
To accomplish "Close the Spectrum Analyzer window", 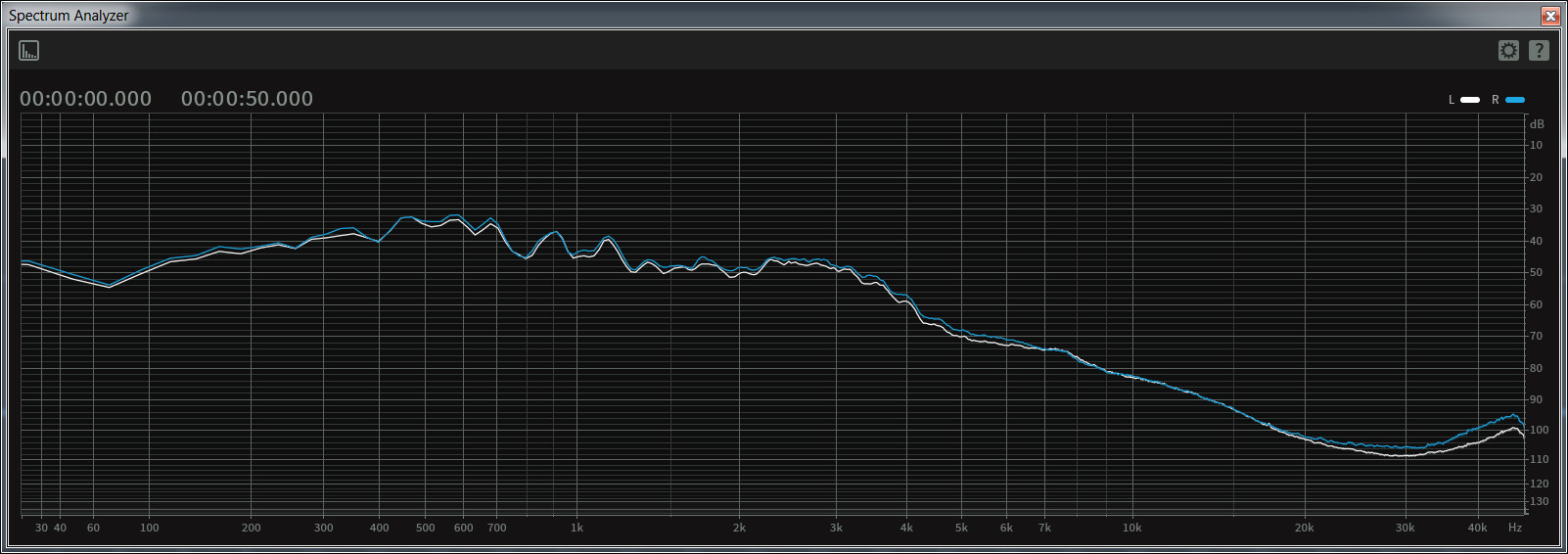I will 1550,16.
